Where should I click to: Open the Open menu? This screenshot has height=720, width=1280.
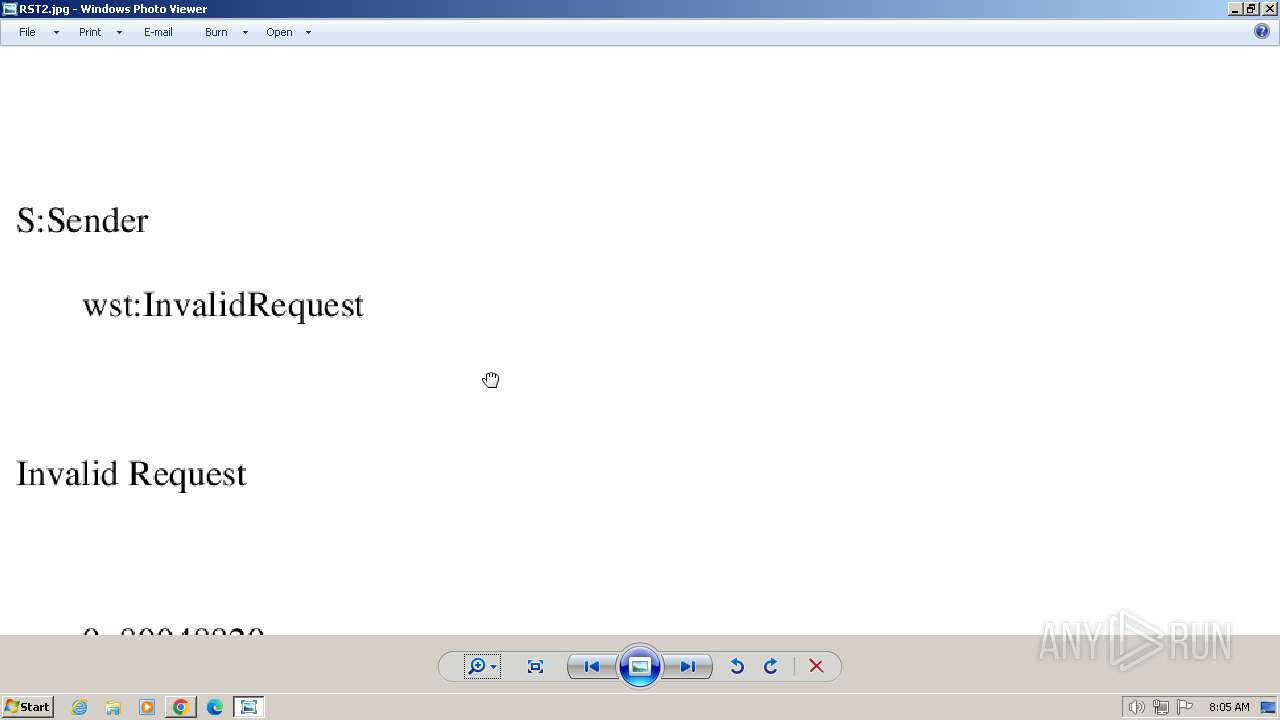tap(279, 32)
